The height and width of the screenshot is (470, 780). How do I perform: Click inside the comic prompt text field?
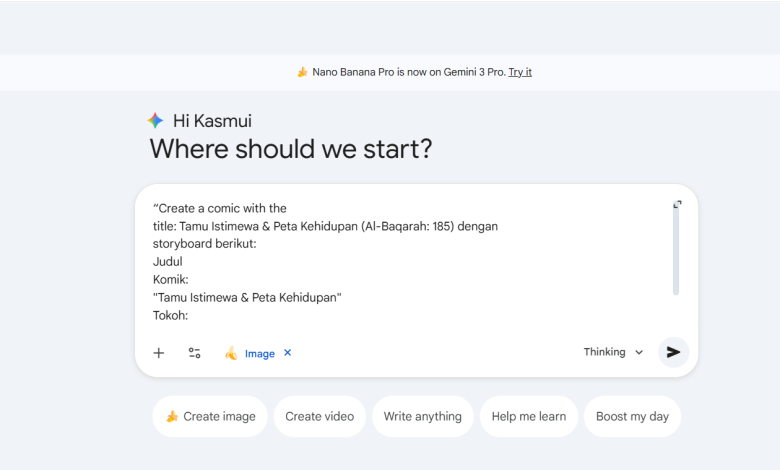pyautogui.click(x=400, y=262)
